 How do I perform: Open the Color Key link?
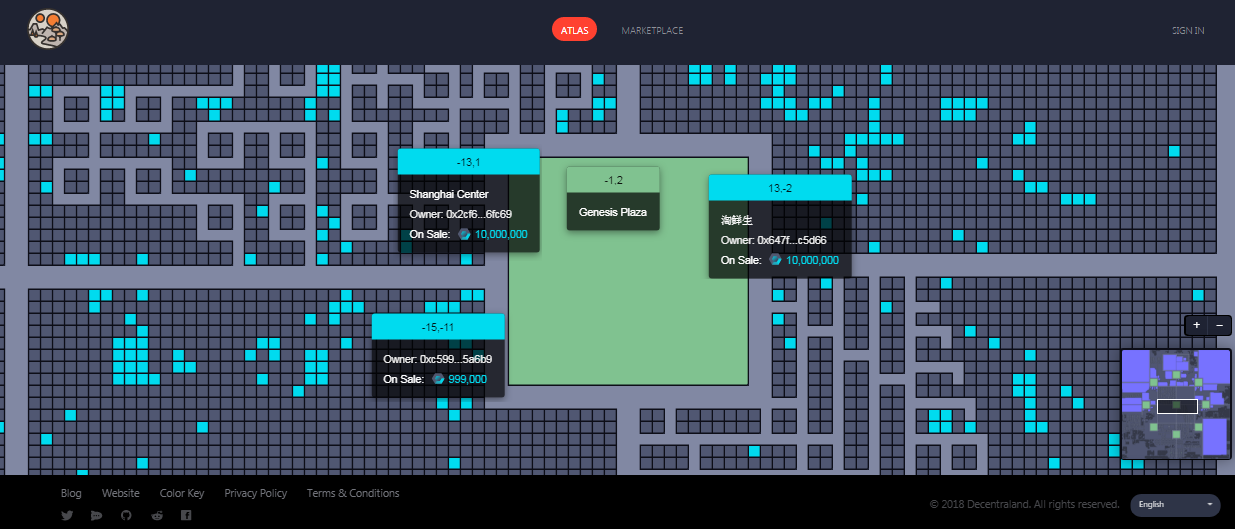pos(182,493)
